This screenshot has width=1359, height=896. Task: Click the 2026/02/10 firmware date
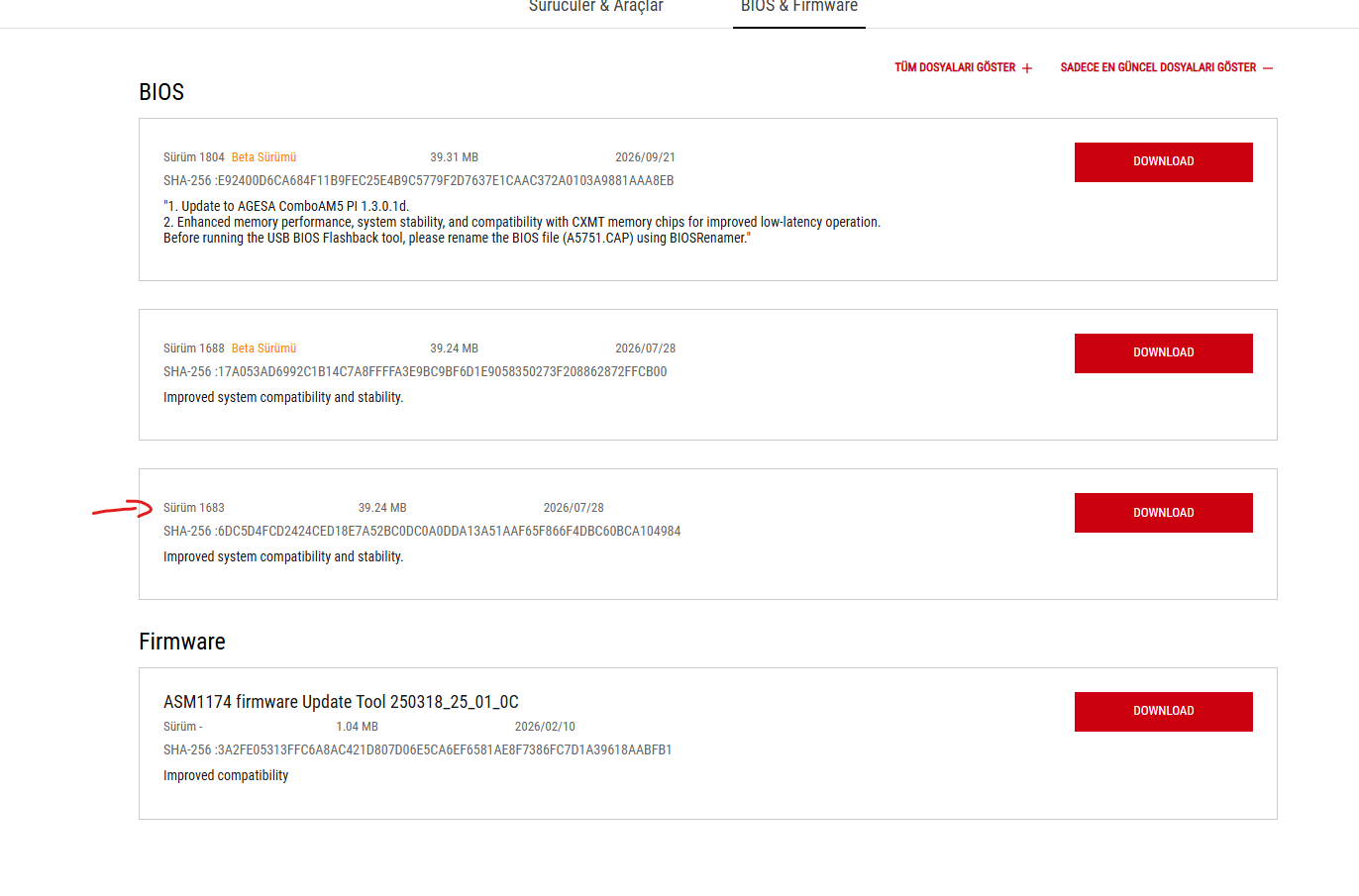coord(545,727)
